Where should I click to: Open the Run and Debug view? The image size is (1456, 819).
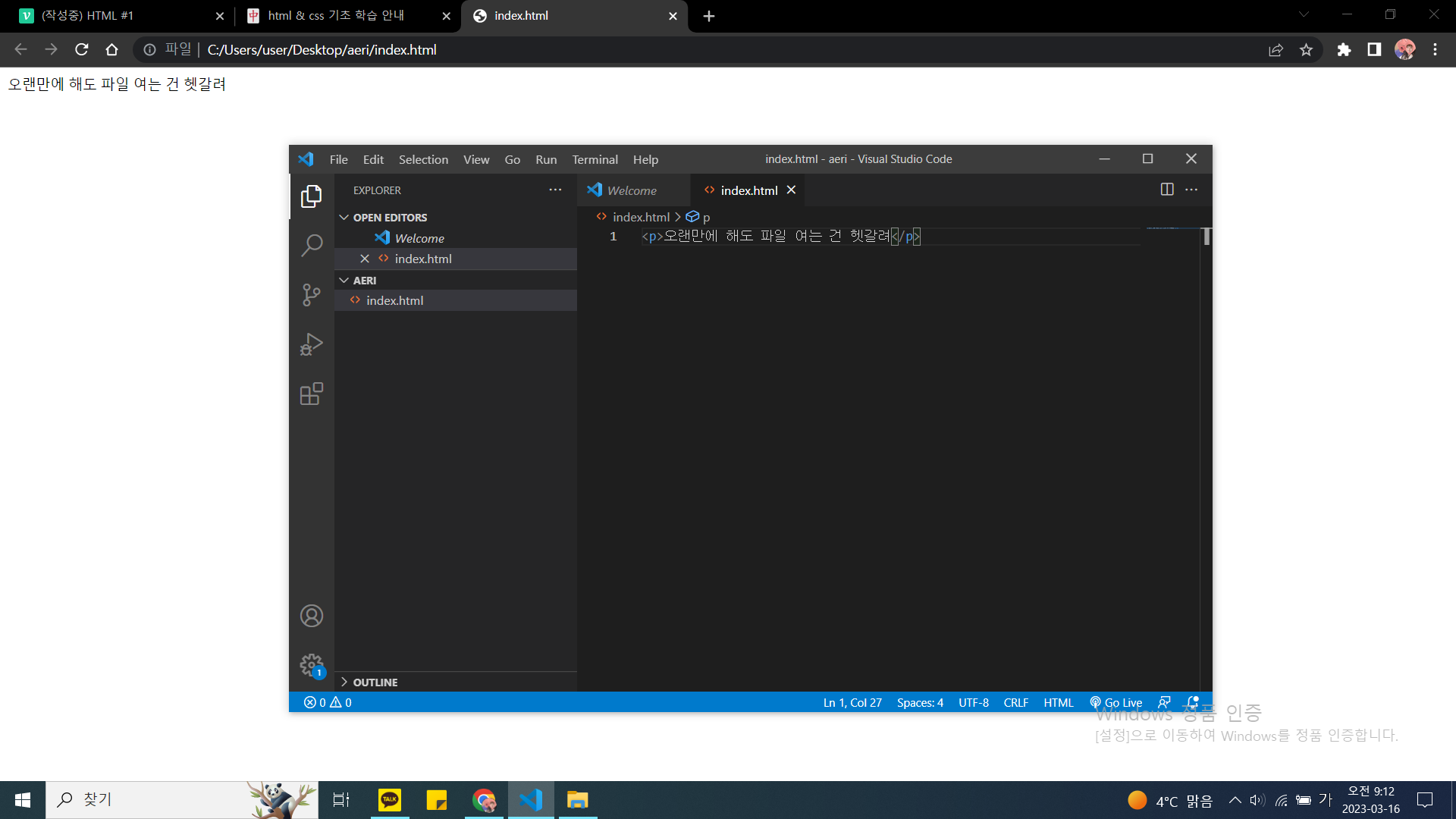tap(311, 344)
